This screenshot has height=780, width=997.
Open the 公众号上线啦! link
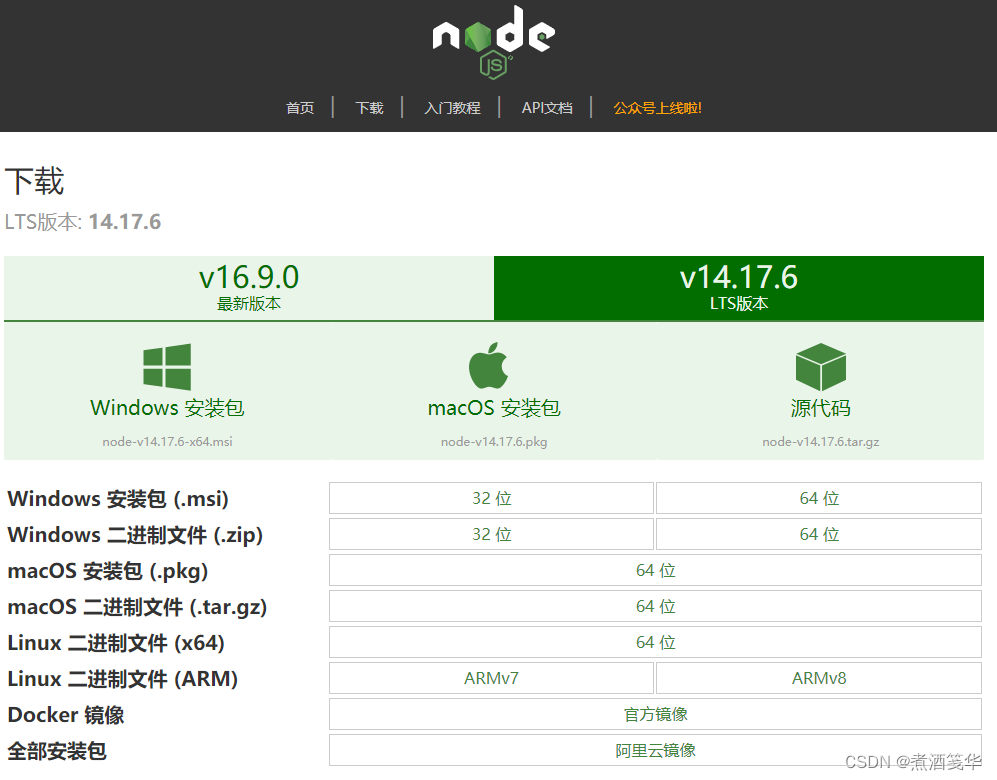coord(657,108)
